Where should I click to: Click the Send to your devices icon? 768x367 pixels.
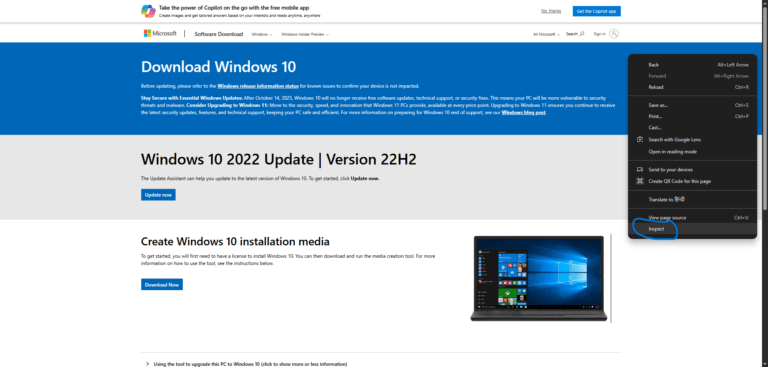[x=639, y=170]
